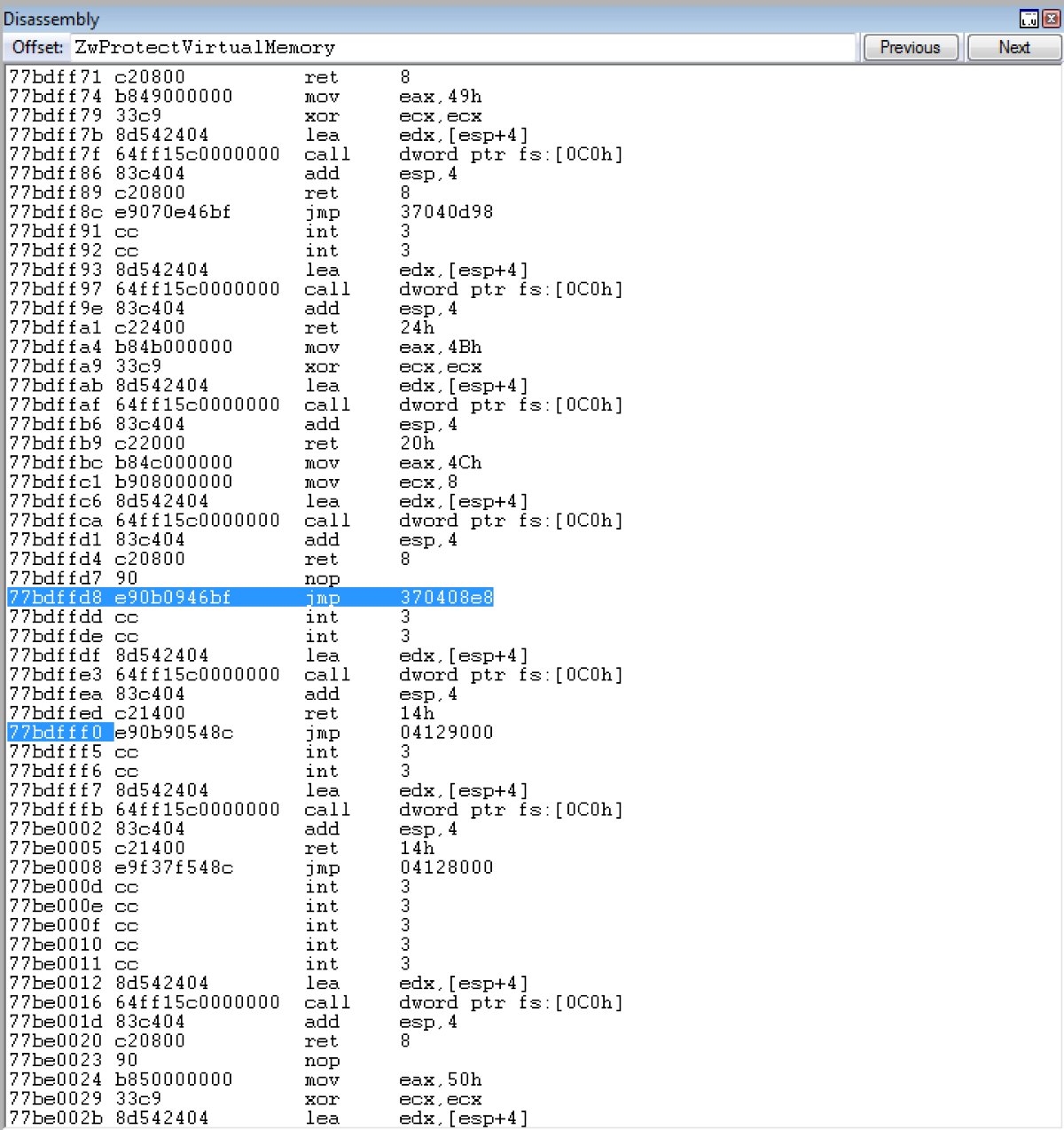
Task: Click the call line at address 77bdff97
Action: coord(316,289)
